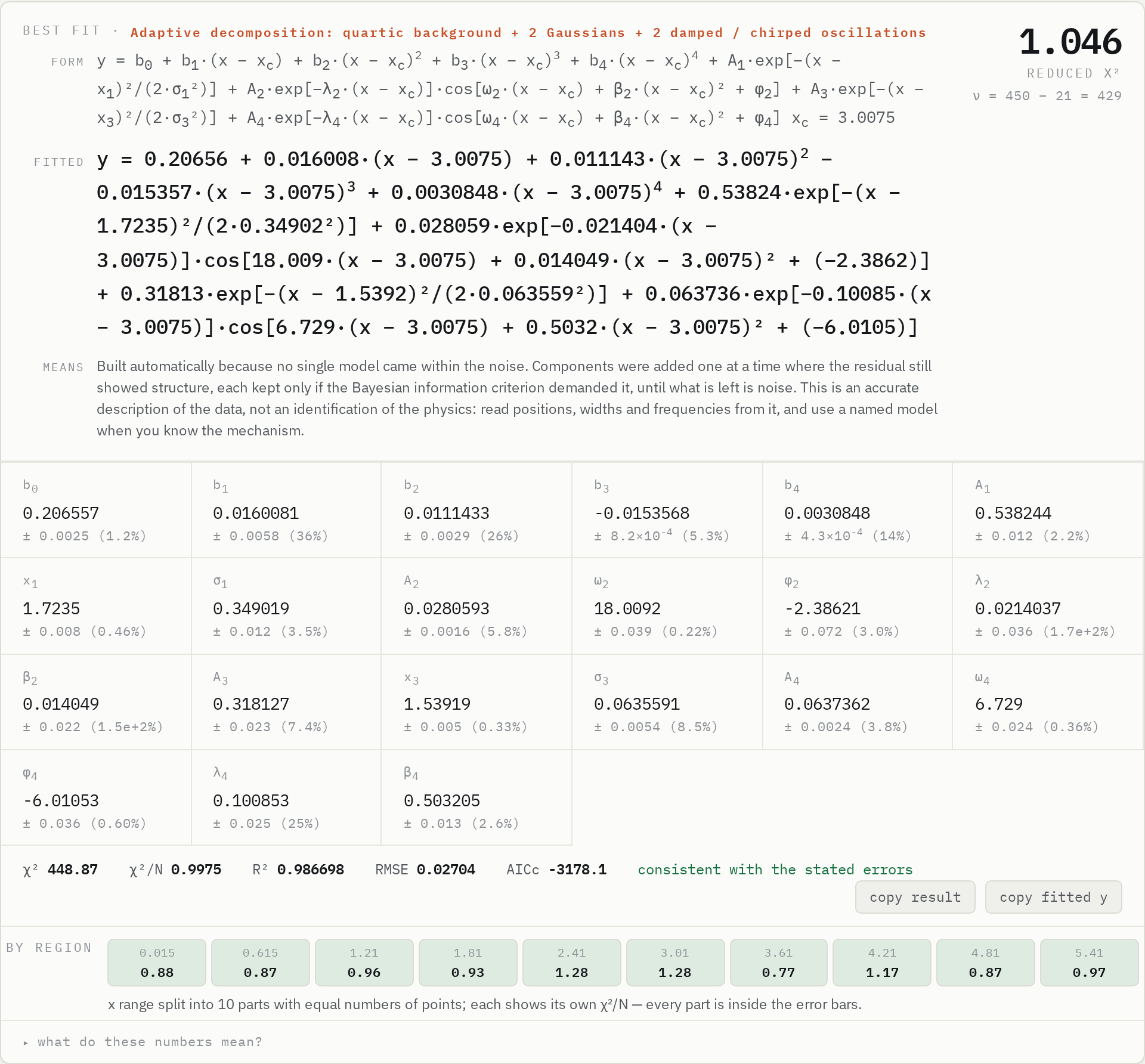
Task: Click the reduced χ² value 1.046
Action: pyautogui.click(x=1070, y=42)
